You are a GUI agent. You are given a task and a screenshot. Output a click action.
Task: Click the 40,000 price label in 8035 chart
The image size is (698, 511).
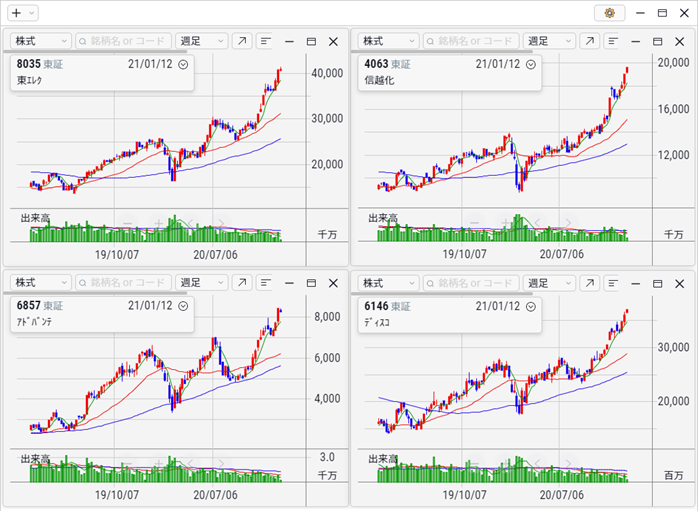pyautogui.click(x=327, y=73)
